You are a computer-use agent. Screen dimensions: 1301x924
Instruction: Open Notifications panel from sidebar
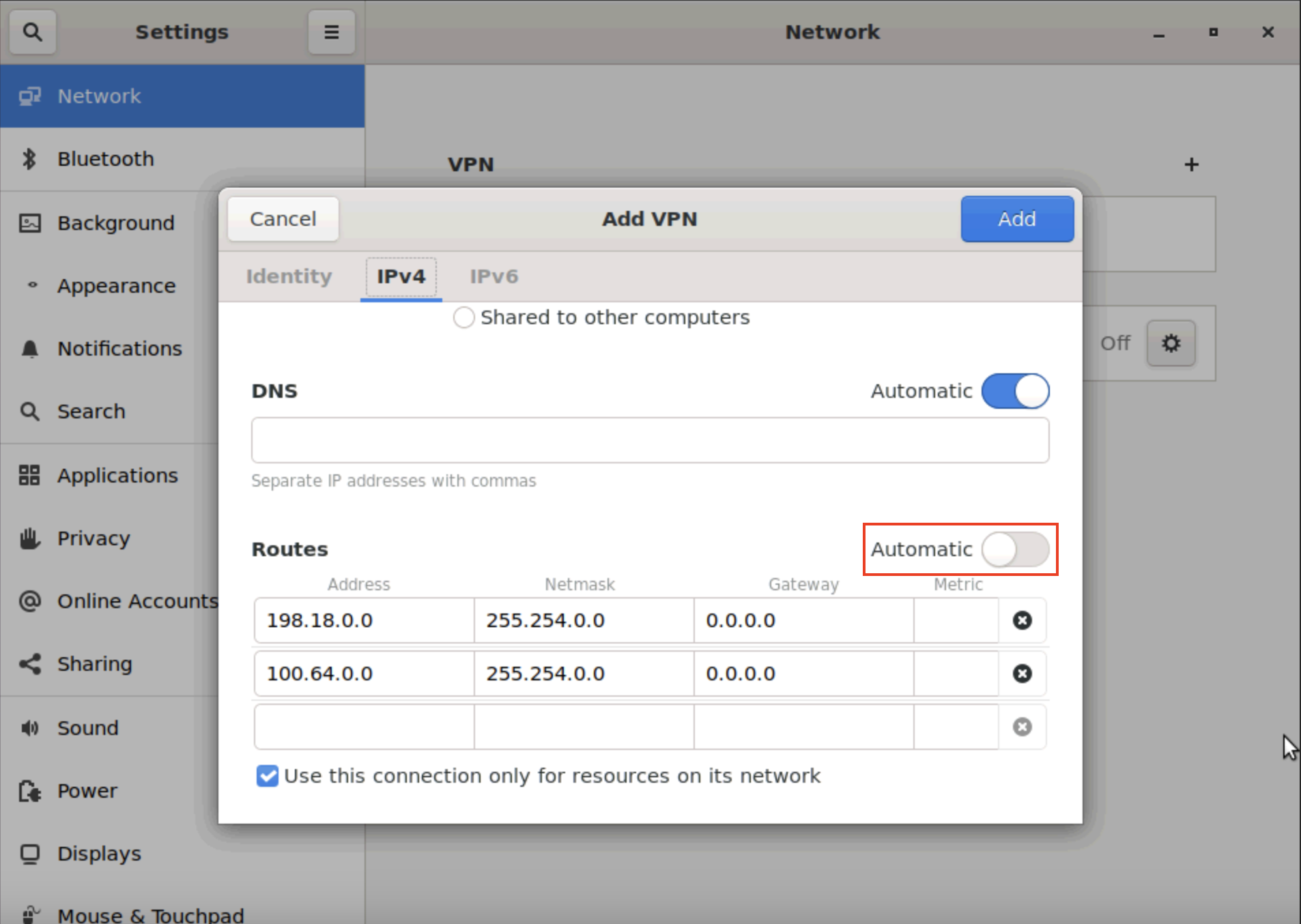(x=109, y=349)
